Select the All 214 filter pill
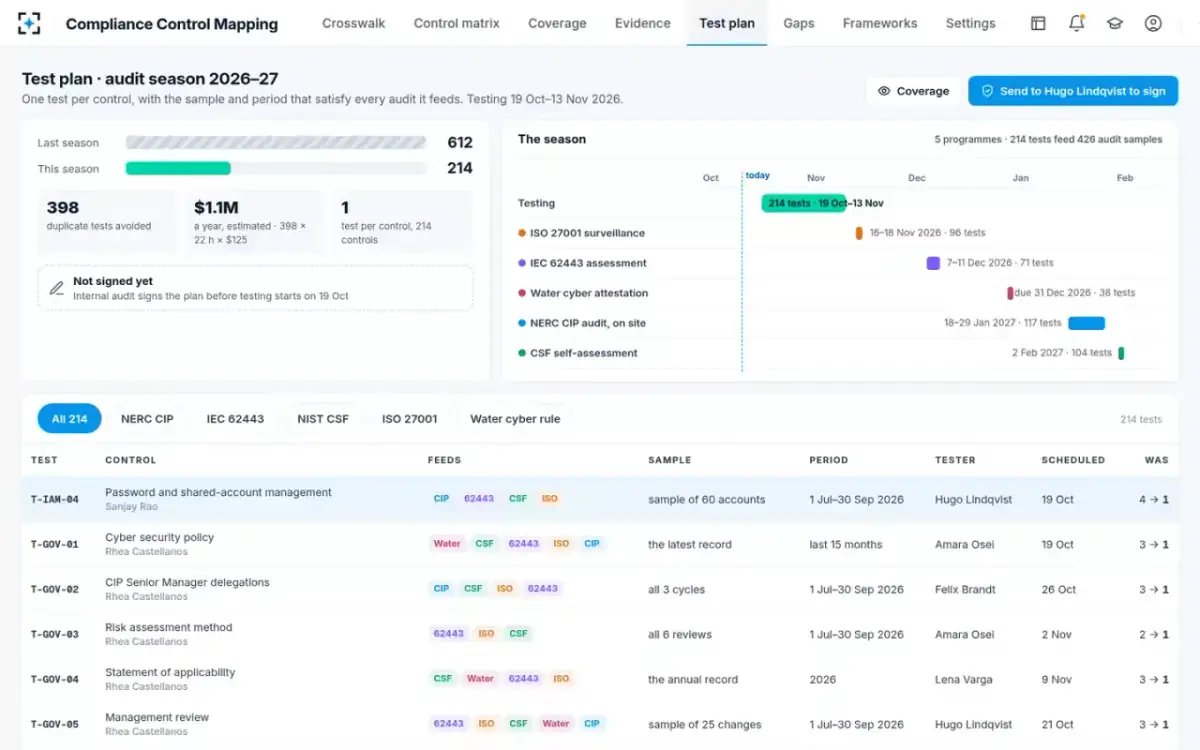Image resolution: width=1200 pixels, height=750 pixels. coord(70,419)
